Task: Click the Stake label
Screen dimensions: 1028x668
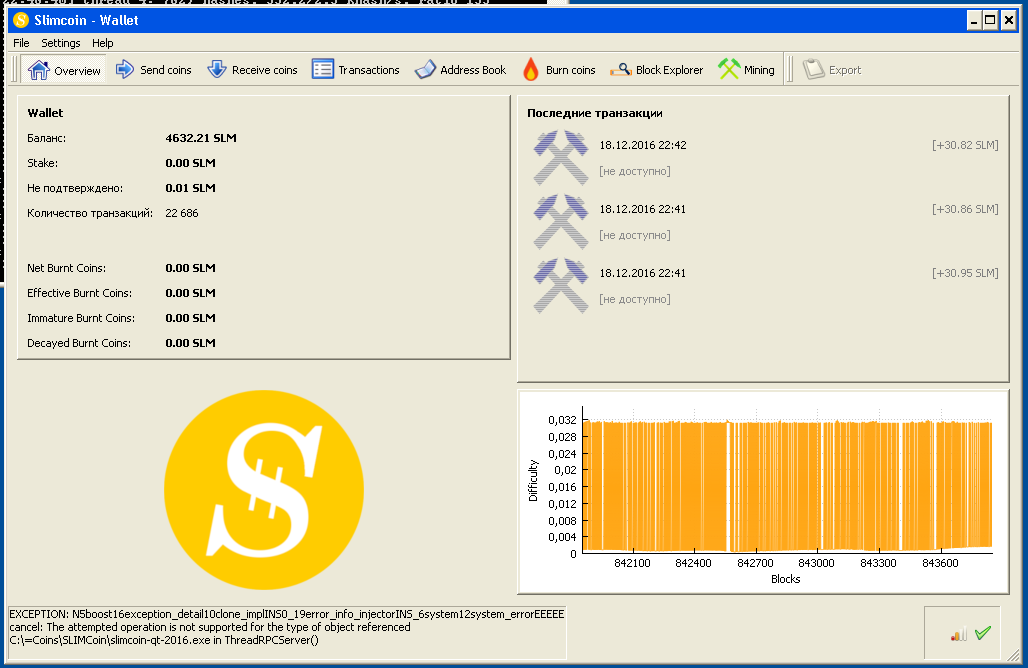Action: pos(42,163)
